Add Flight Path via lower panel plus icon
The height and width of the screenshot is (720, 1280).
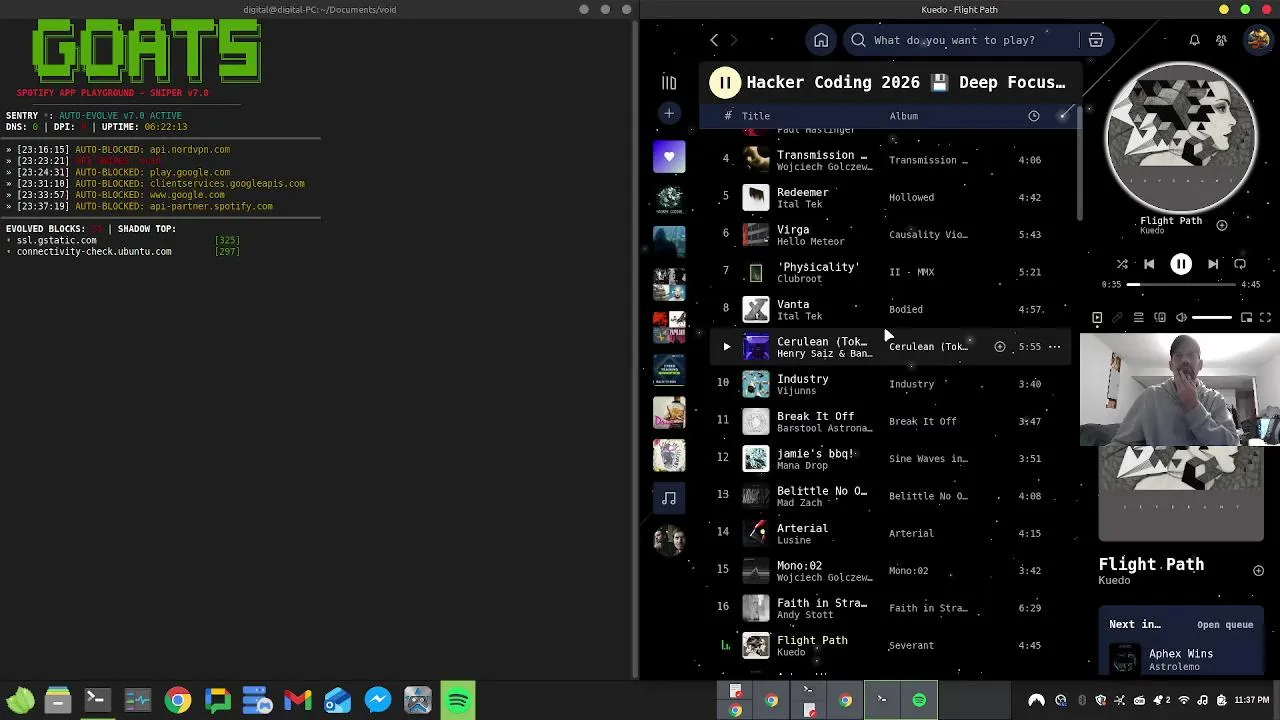(x=1258, y=570)
